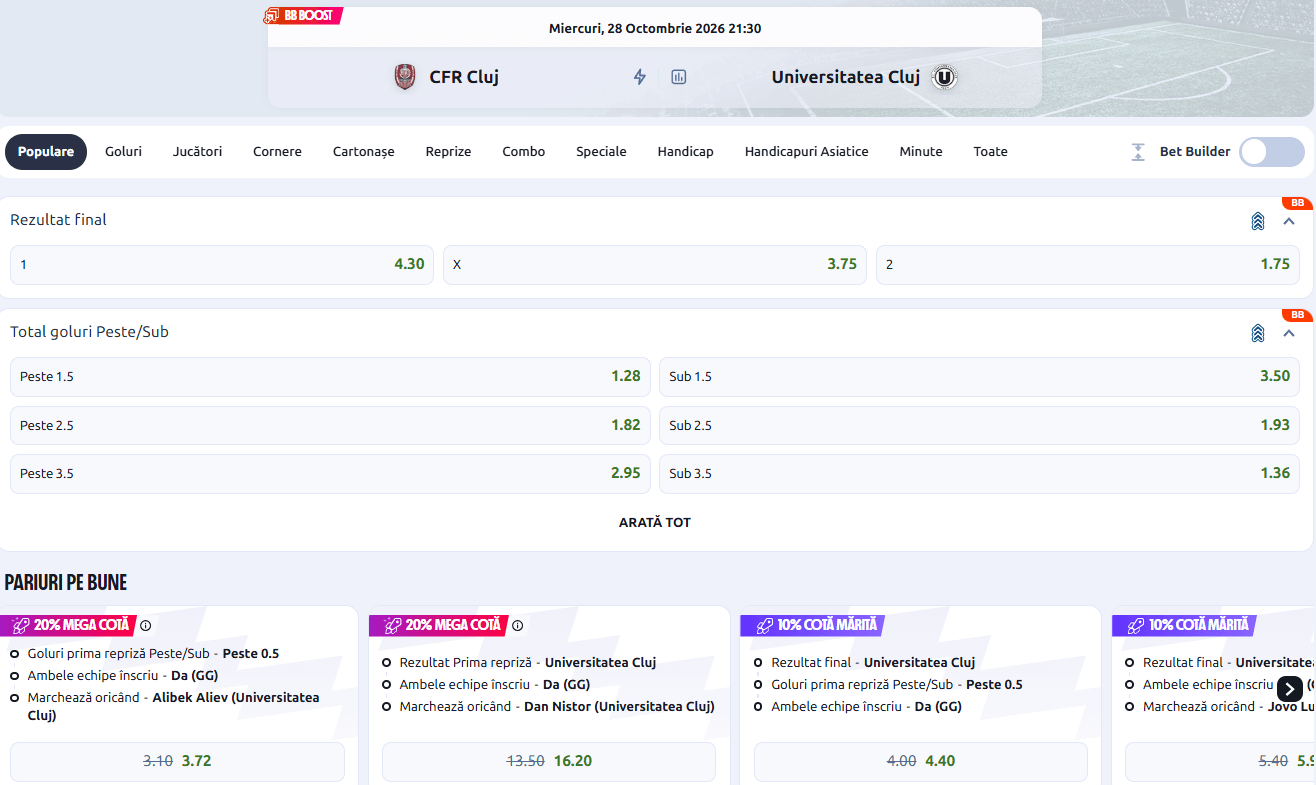Click the Universitatea Cluj team crest
The width and height of the screenshot is (1316, 785).
(944, 77)
